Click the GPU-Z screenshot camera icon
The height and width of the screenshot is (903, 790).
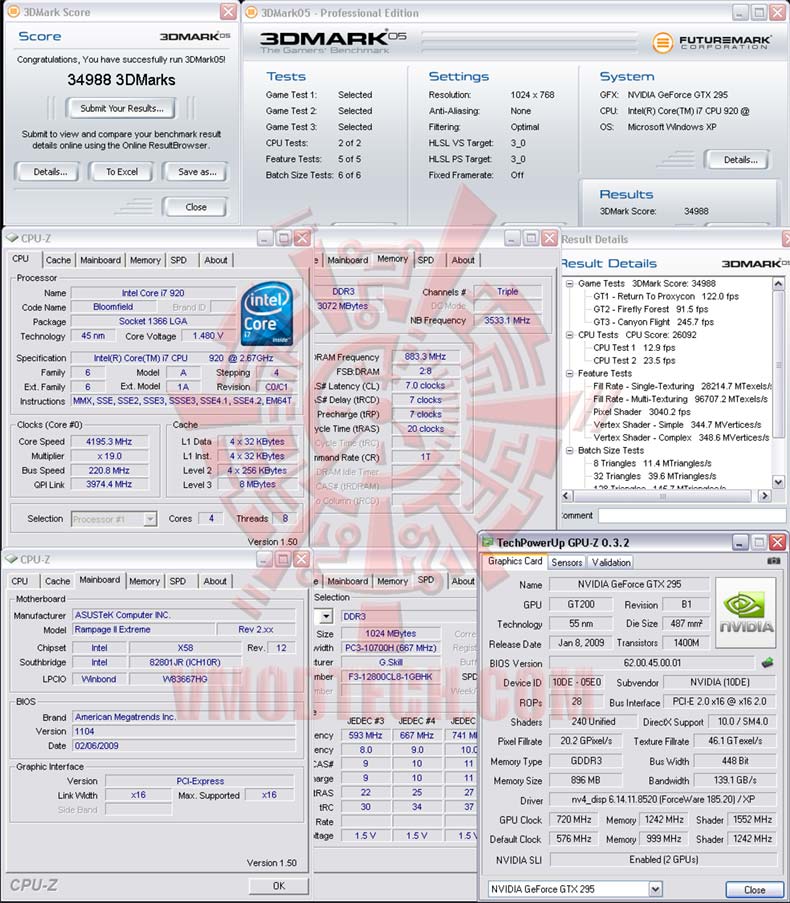click(774, 560)
